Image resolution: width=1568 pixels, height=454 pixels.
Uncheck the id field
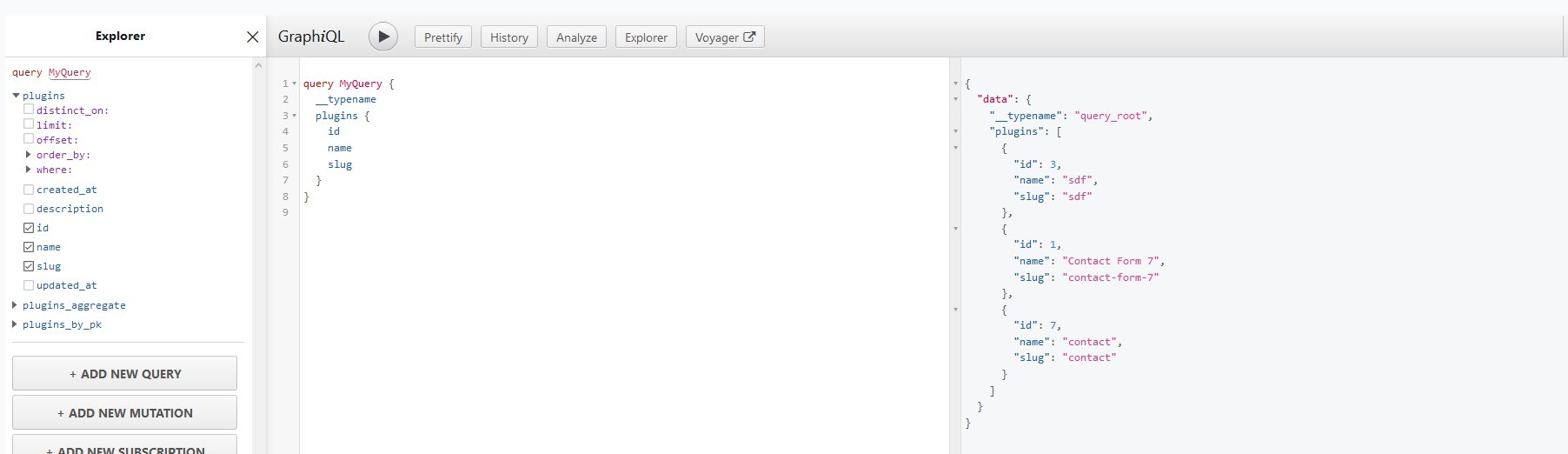(x=29, y=227)
